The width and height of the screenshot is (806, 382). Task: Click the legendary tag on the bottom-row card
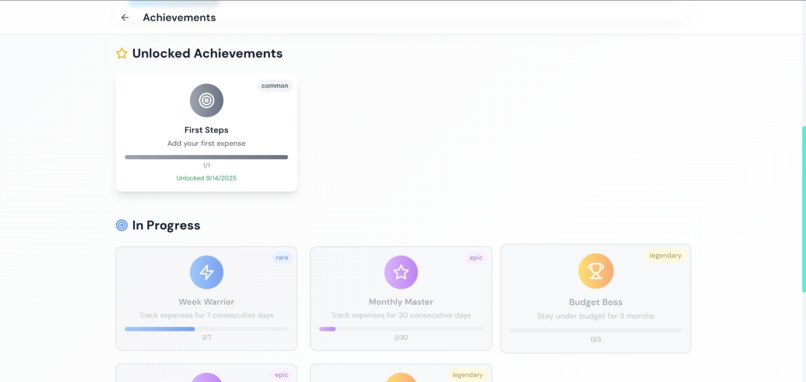[x=467, y=375]
